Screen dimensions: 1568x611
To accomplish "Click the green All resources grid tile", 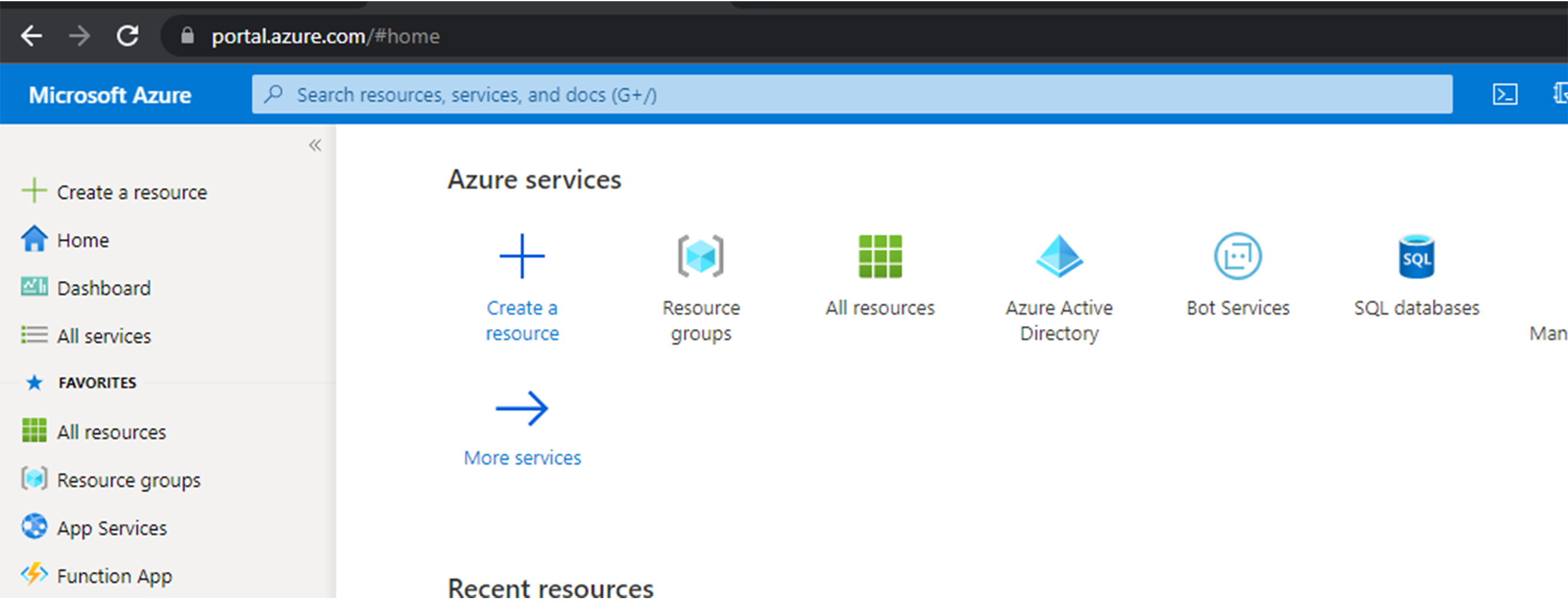I will (880, 257).
